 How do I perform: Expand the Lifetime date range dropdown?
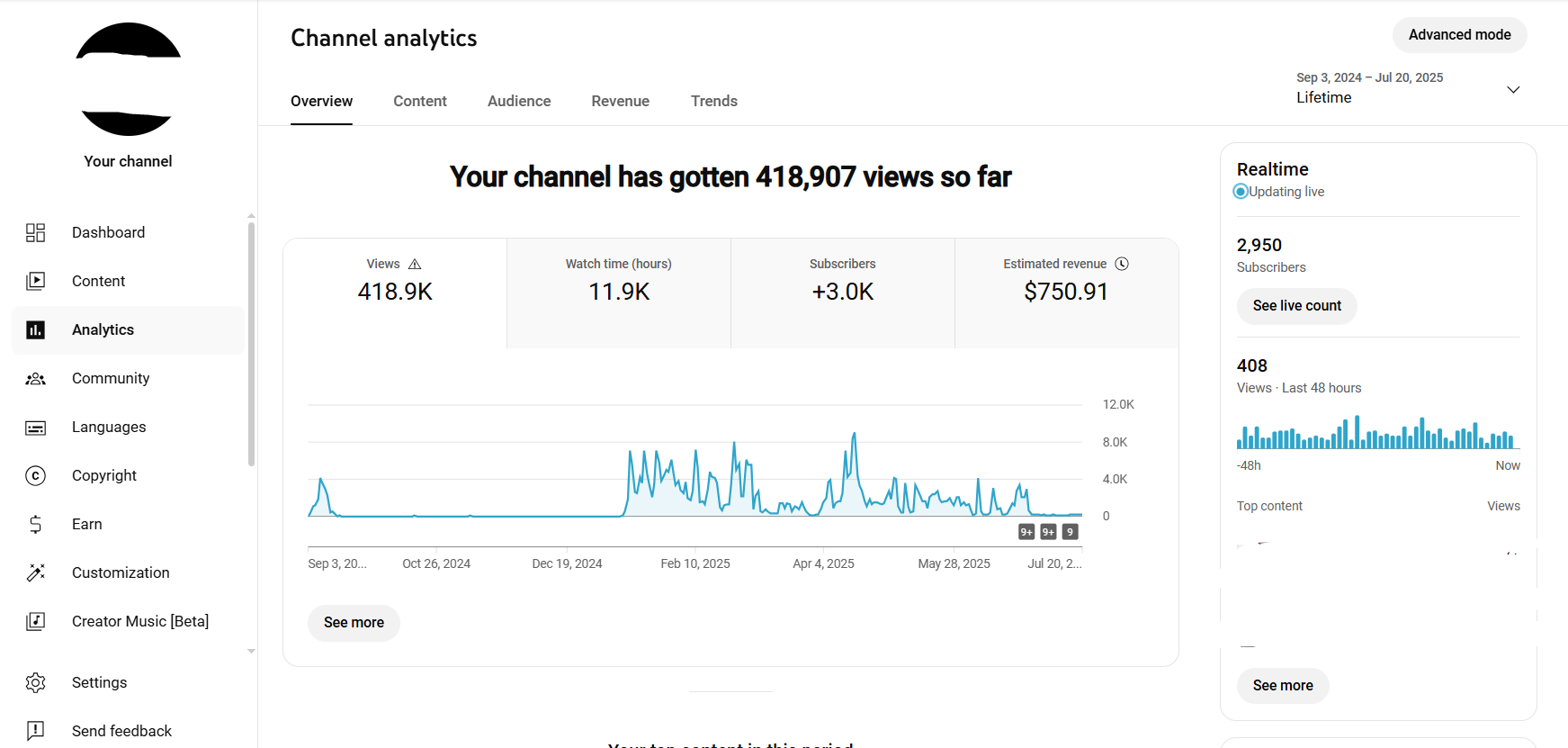tap(1512, 89)
